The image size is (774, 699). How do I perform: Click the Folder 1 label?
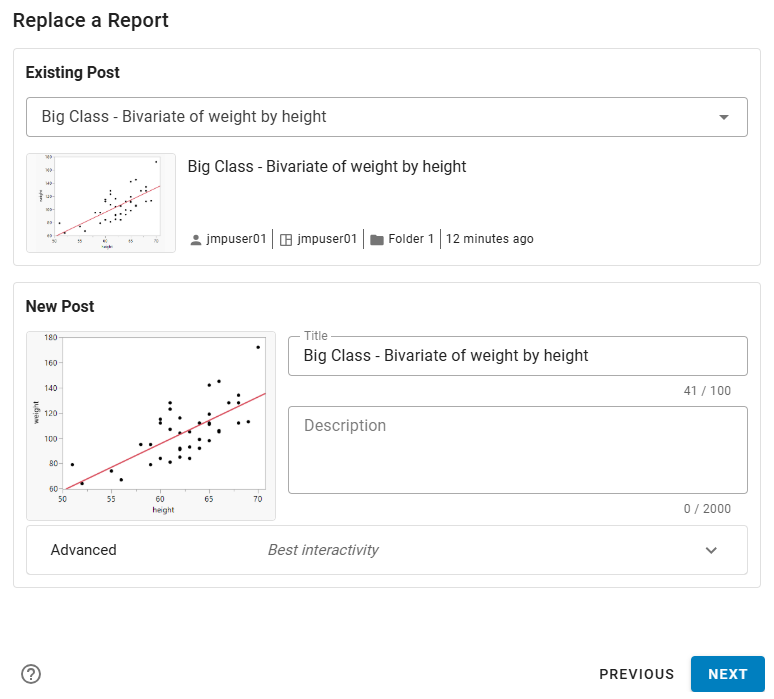pos(411,240)
